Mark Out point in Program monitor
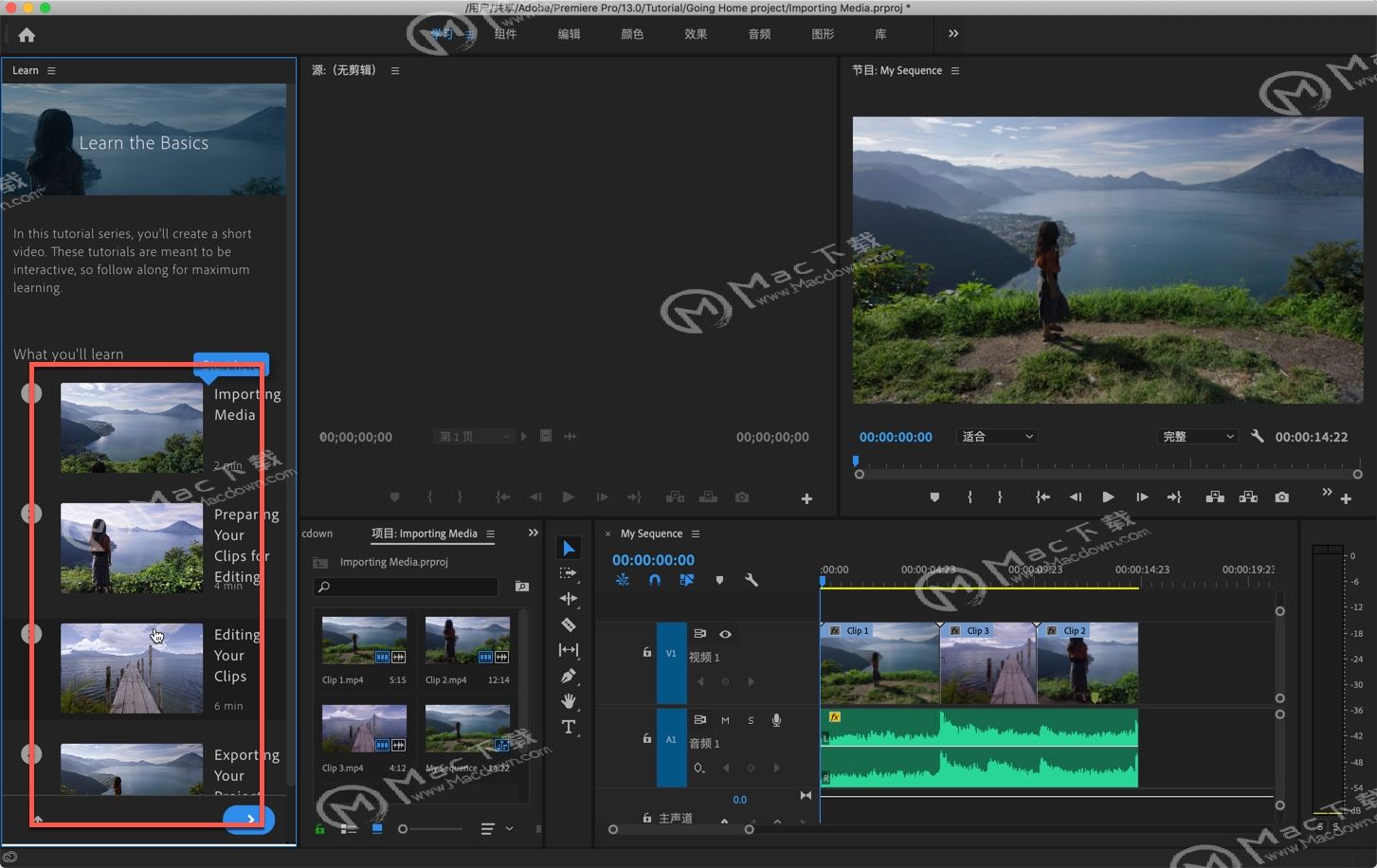This screenshot has width=1377, height=868. [1000, 497]
